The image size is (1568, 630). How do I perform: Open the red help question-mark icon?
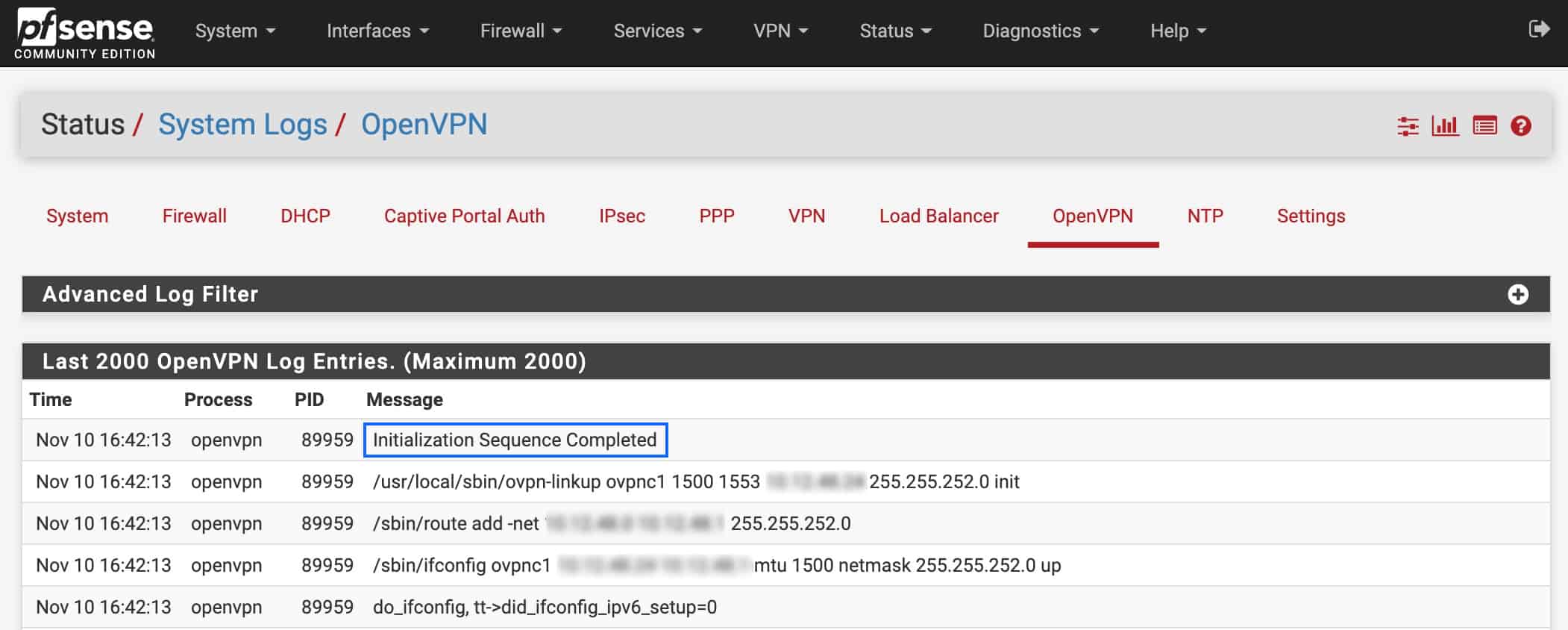tap(1520, 126)
